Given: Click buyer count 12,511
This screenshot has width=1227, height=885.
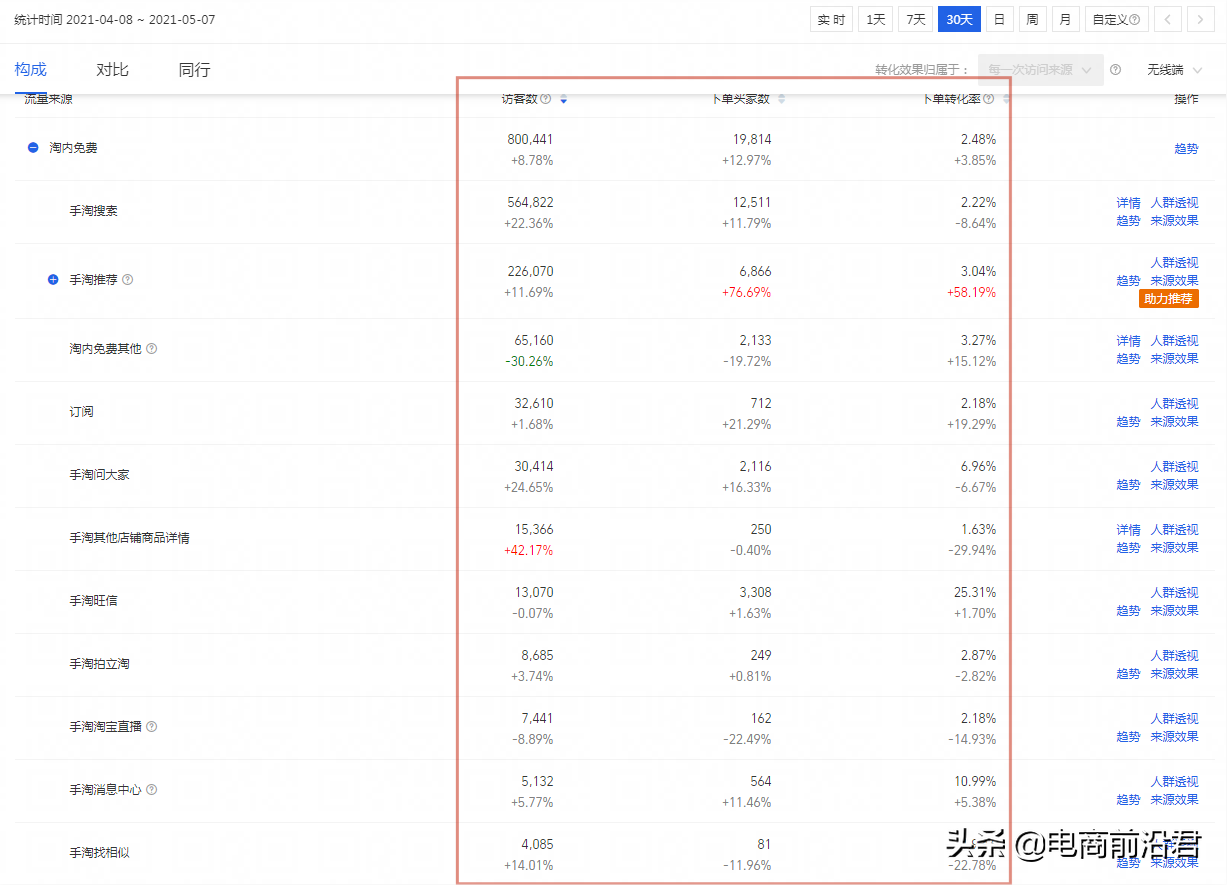Looking at the screenshot, I should coord(752,203).
